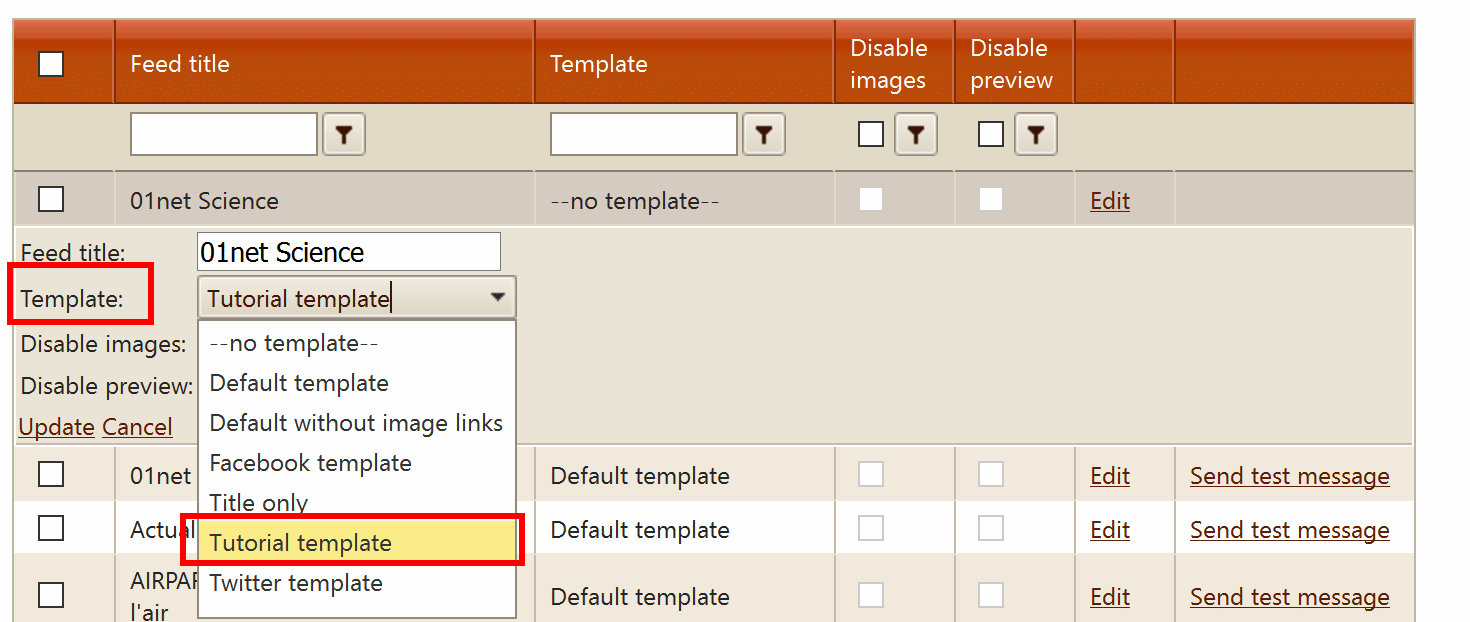Collapse the Template dropdown arrow
This screenshot has width=1470, height=622.
click(497, 298)
